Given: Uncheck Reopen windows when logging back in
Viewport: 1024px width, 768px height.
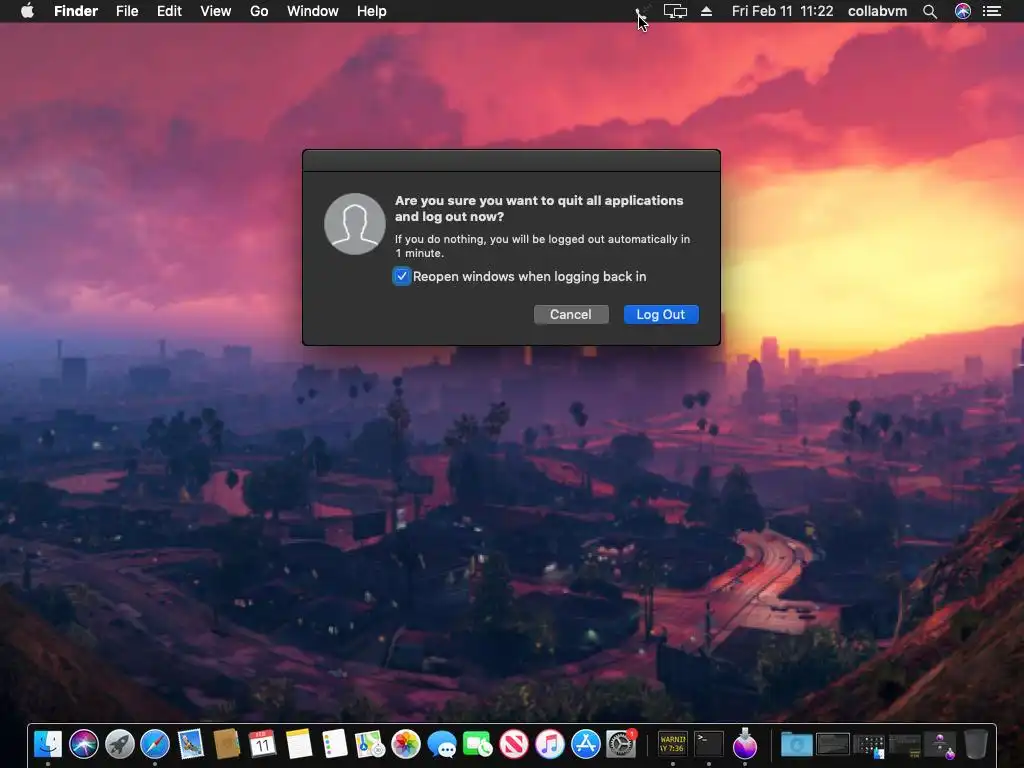Looking at the screenshot, I should tap(402, 276).
